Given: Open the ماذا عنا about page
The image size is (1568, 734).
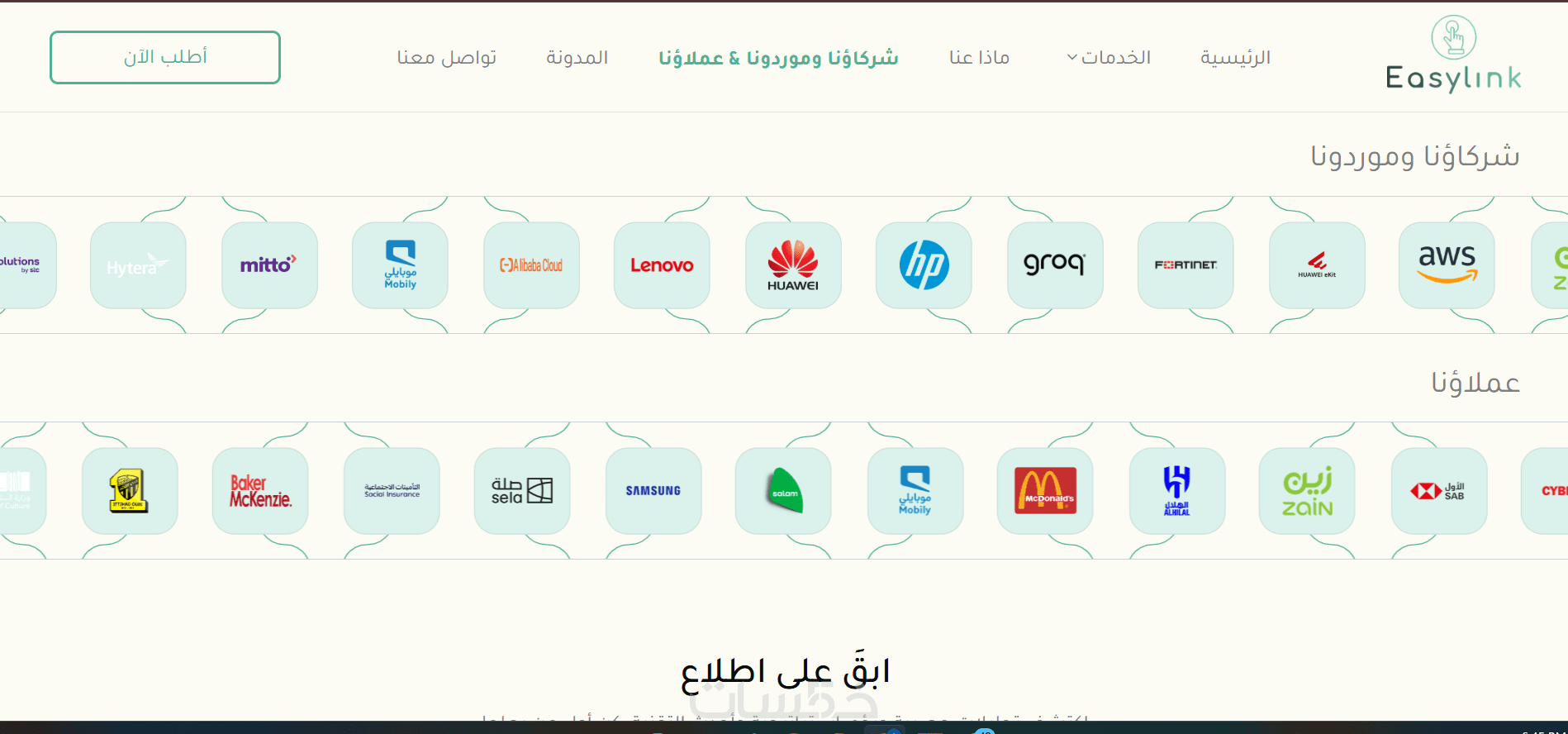Looking at the screenshot, I should (x=979, y=57).
